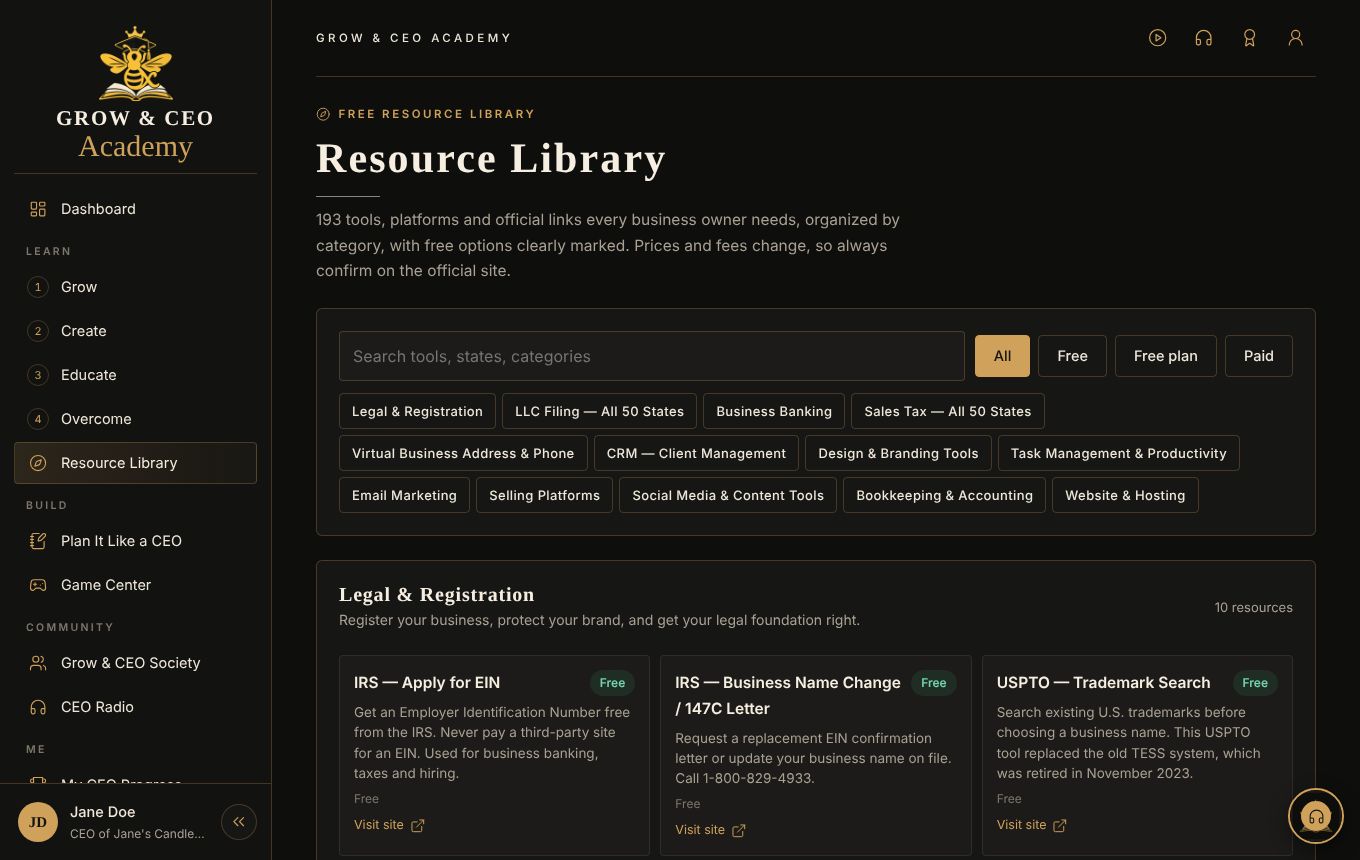Click external-link icon under USPTO Trademark Search
This screenshot has width=1360, height=860.
coord(1060,825)
